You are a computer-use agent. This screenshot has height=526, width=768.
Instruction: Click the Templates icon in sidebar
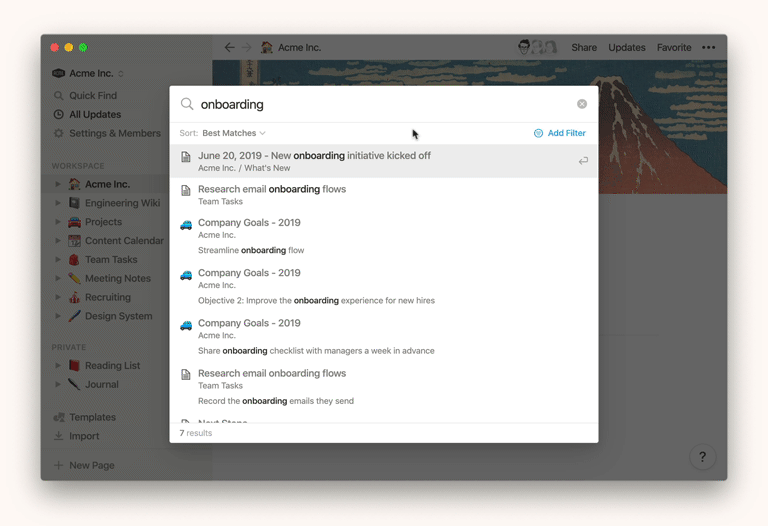[59, 417]
